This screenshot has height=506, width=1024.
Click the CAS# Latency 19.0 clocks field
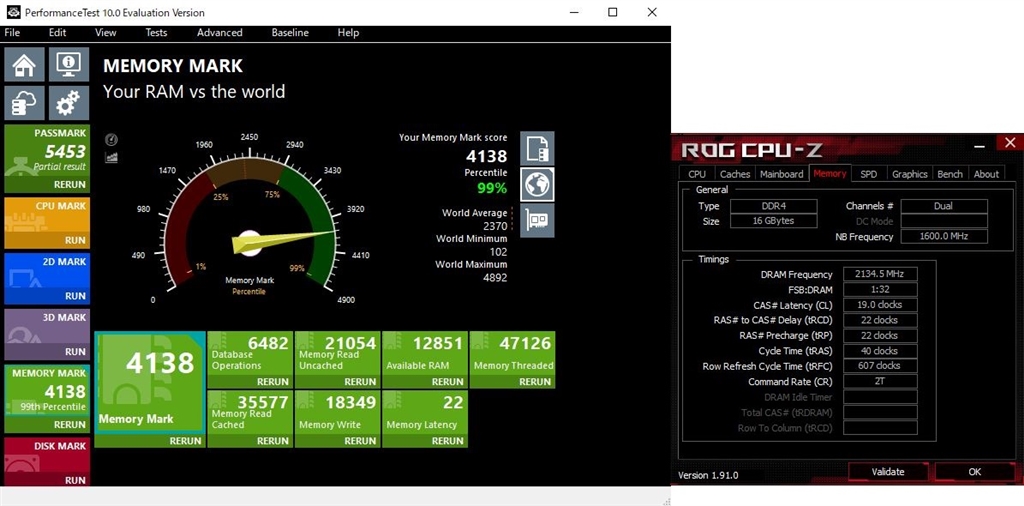(x=880, y=305)
